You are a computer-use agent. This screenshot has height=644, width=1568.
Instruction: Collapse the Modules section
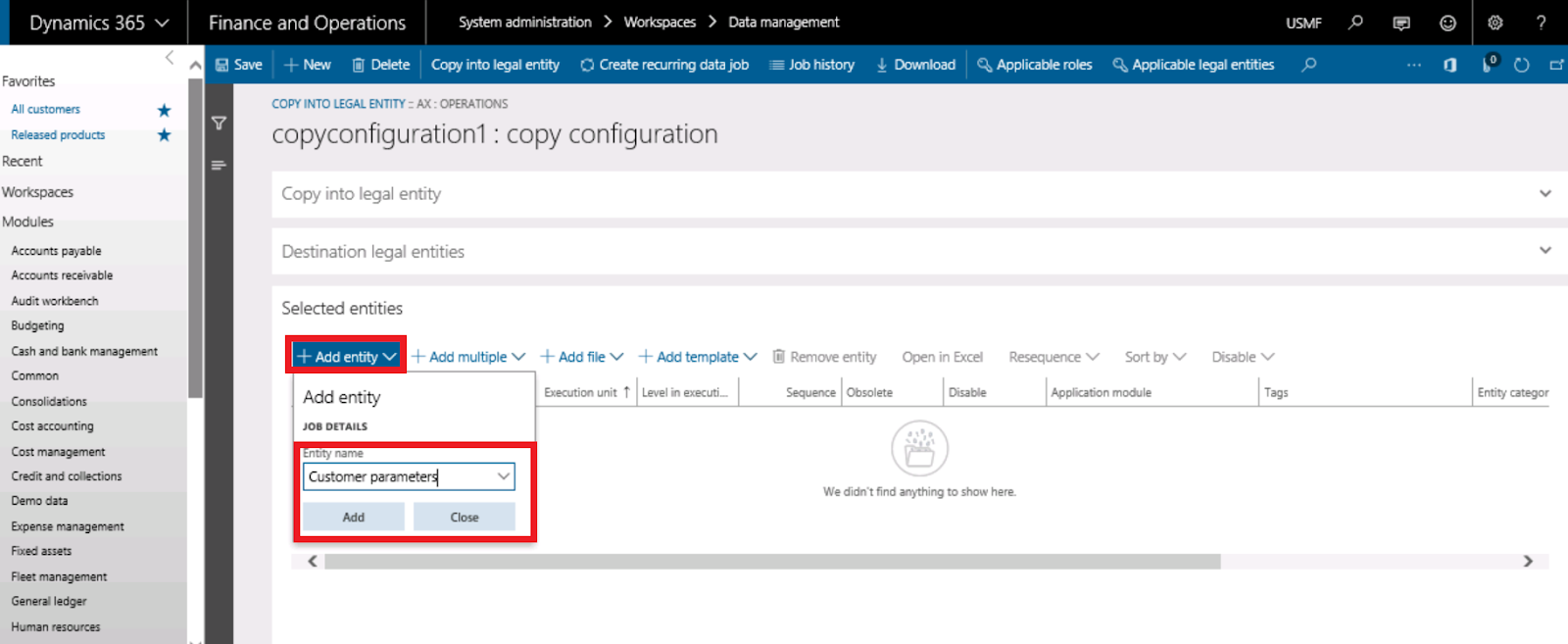coord(27,222)
